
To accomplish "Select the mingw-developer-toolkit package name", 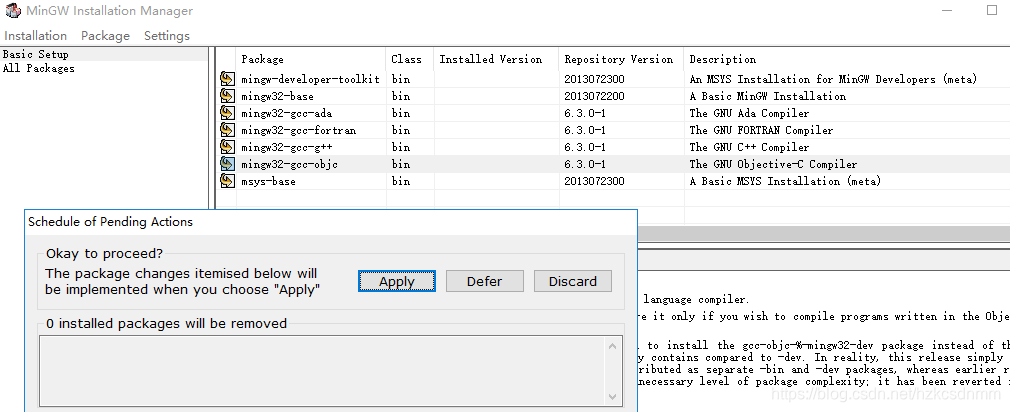I will click(x=310, y=79).
